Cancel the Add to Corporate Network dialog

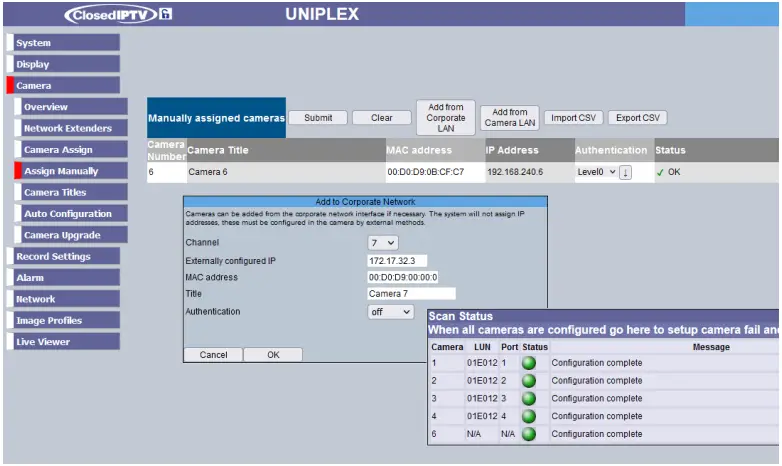point(213,355)
